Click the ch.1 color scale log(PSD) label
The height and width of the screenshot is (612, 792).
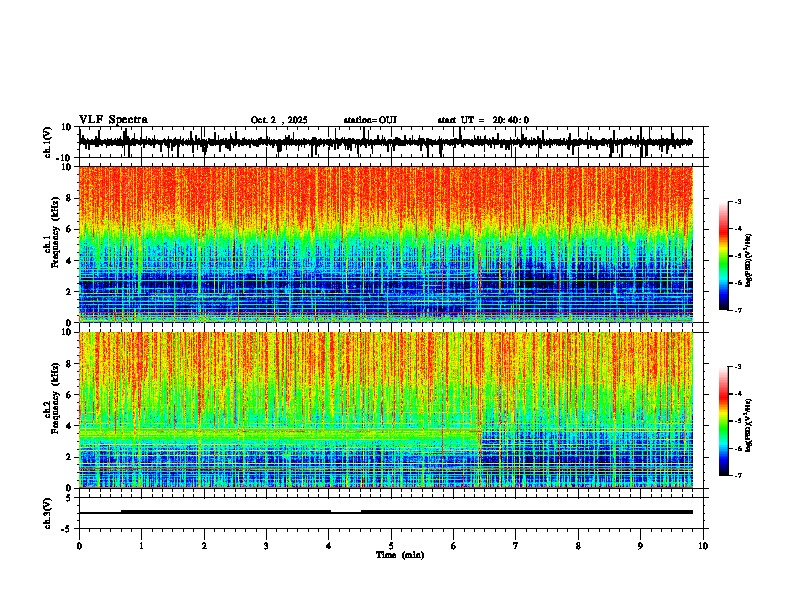pos(748,260)
